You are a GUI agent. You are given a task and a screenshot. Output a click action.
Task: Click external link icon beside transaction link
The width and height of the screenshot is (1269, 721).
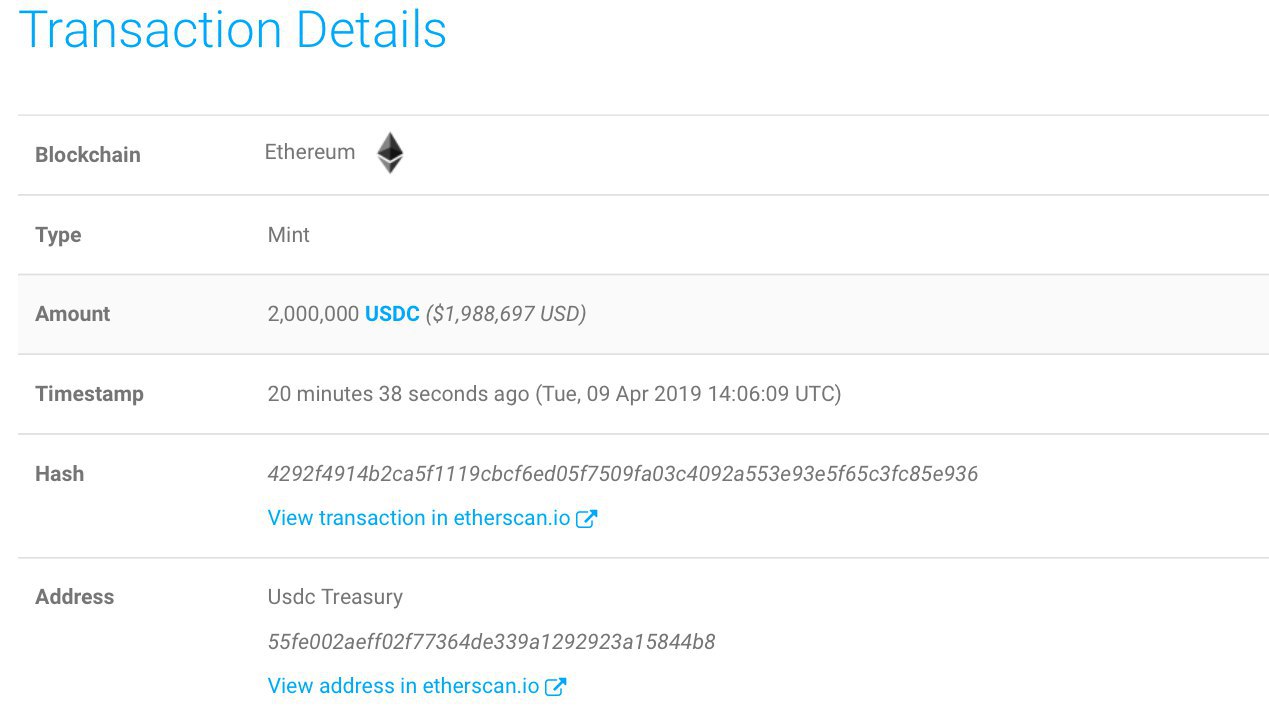587,518
